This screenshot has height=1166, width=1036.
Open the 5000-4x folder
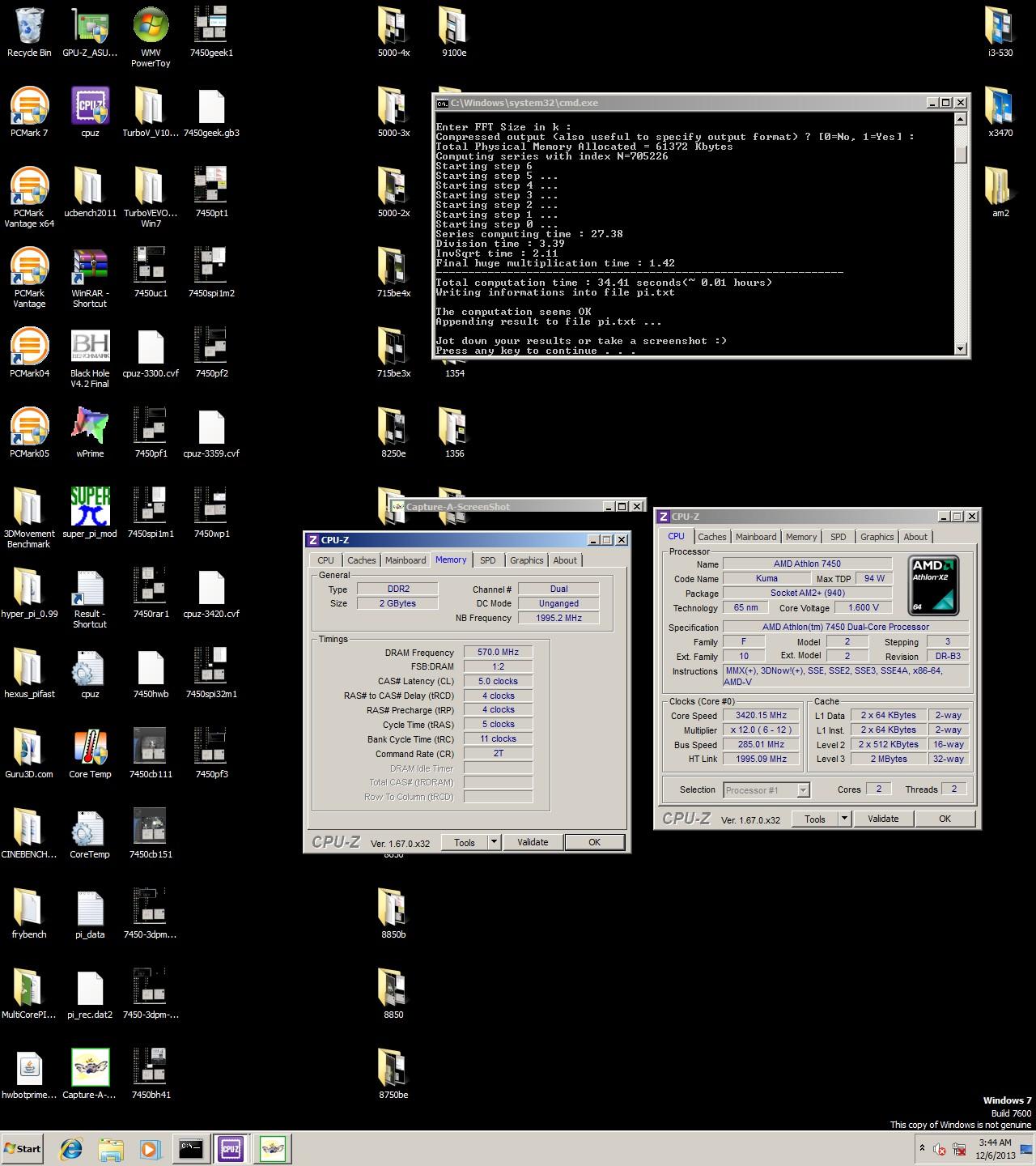pyautogui.click(x=393, y=32)
